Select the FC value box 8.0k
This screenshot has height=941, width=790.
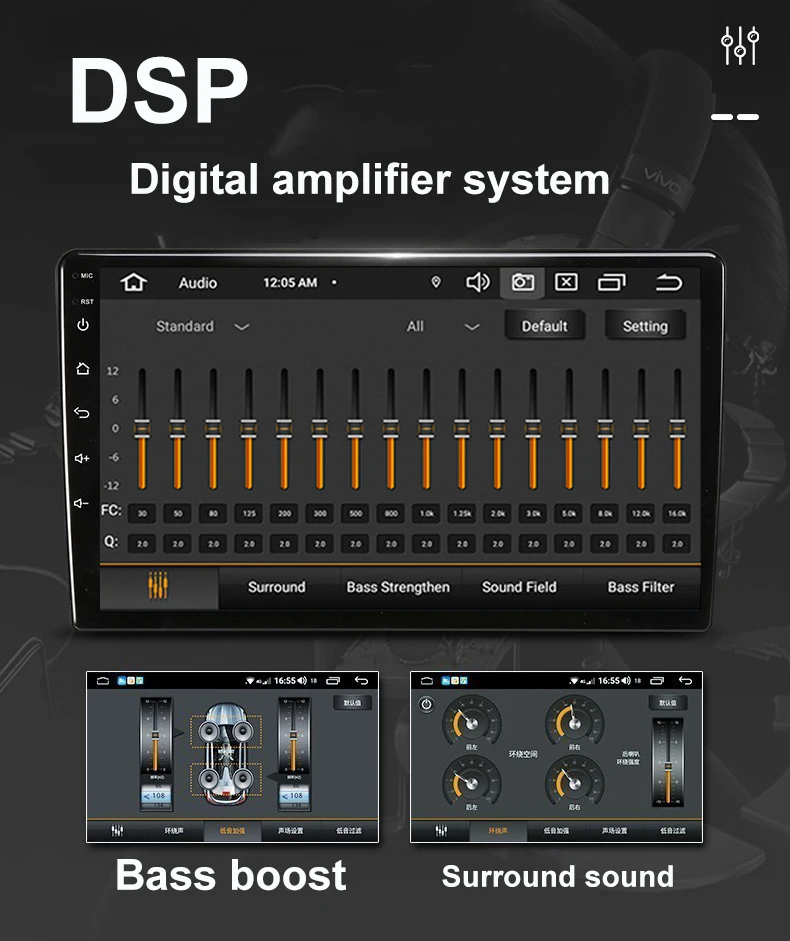tap(605, 513)
